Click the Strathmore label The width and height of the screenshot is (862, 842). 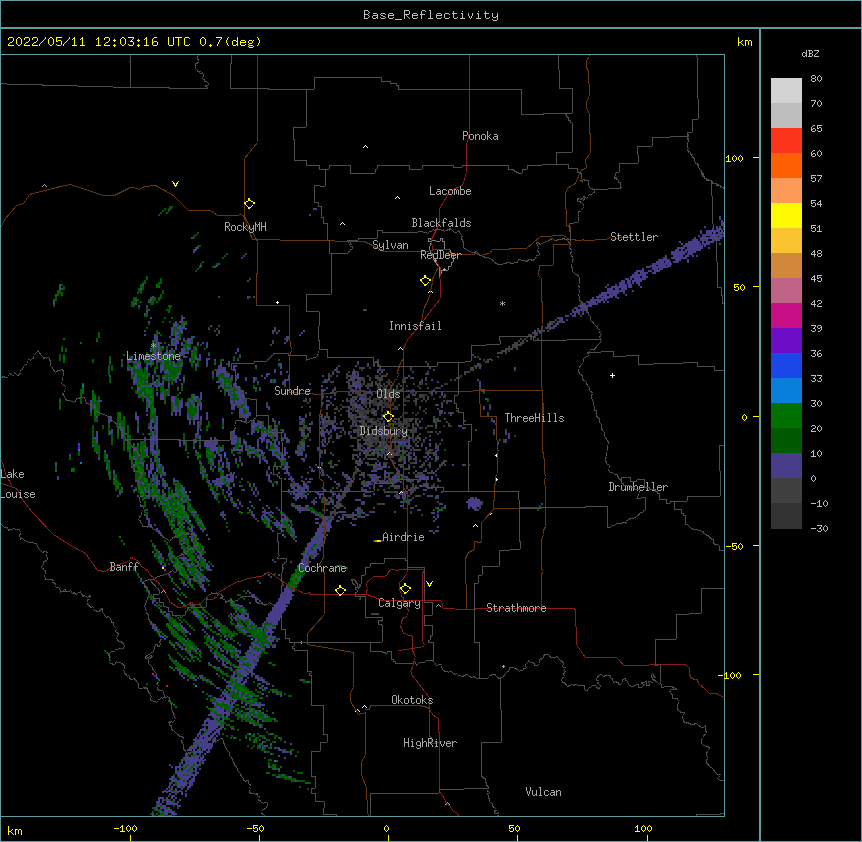[x=516, y=608]
